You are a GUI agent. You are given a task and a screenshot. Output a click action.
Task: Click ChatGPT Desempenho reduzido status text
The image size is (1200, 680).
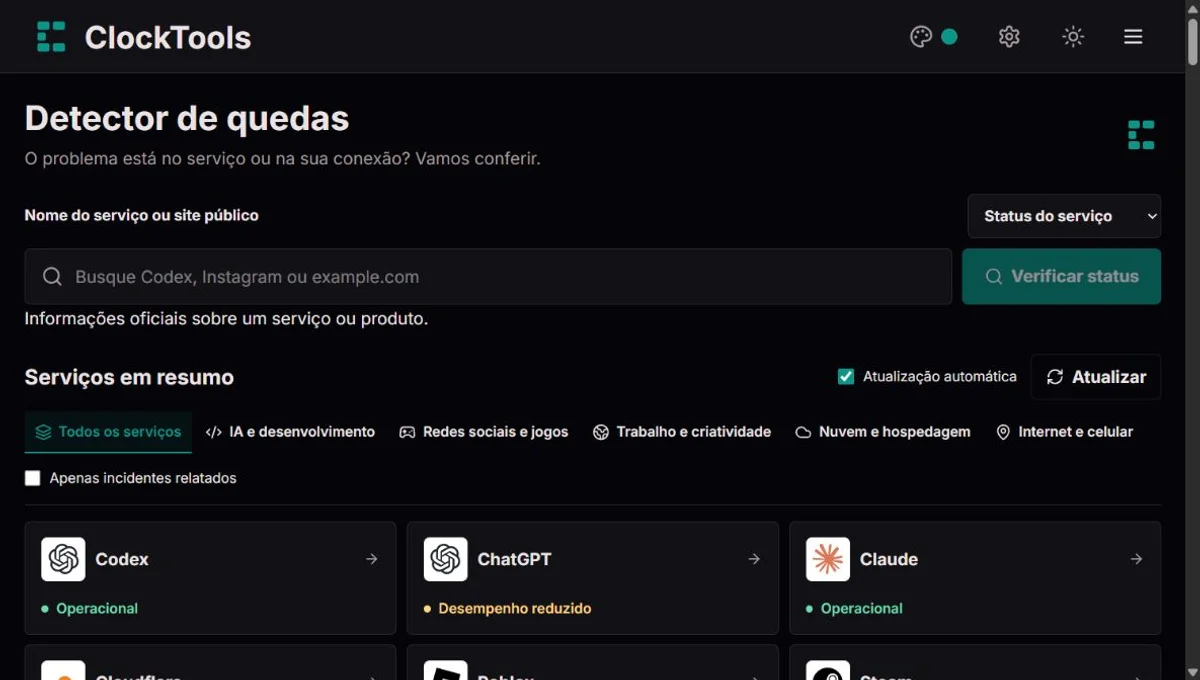click(515, 608)
